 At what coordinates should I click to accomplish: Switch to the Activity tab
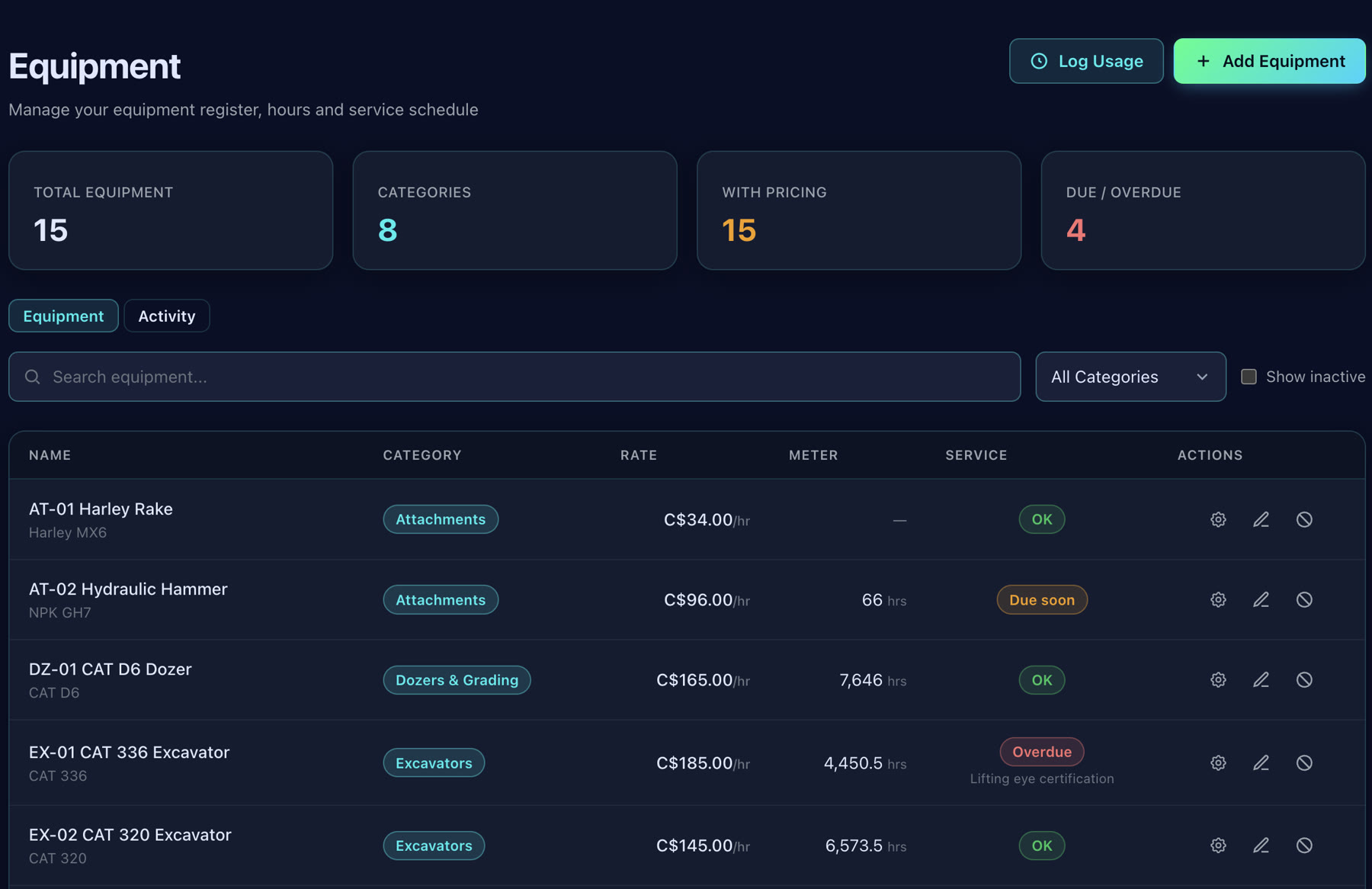(x=167, y=316)
